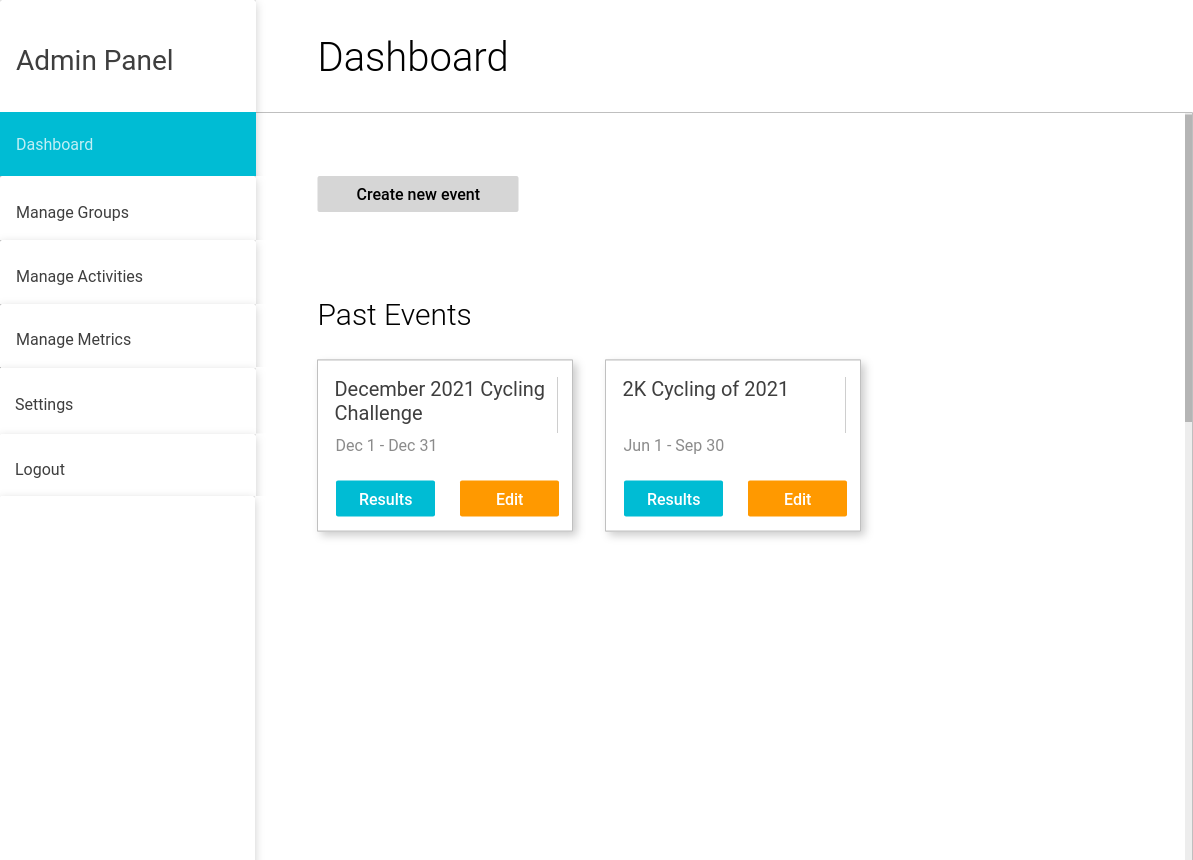Click the 2K Cycling of 2021 title
The image size is (1193, 860).
click(x=705, y=389)
